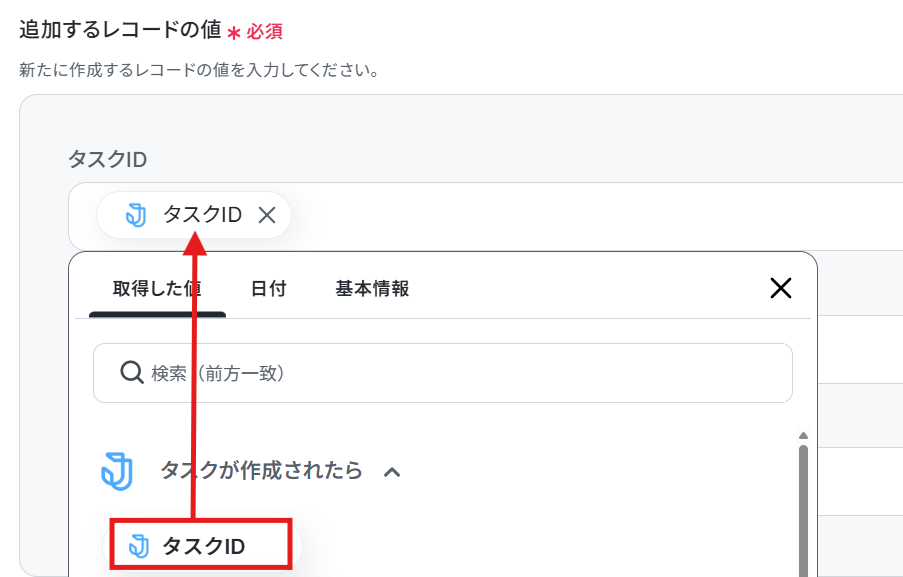
Task: Click the list's vertical scrollbar thumb
Action: 803,510
